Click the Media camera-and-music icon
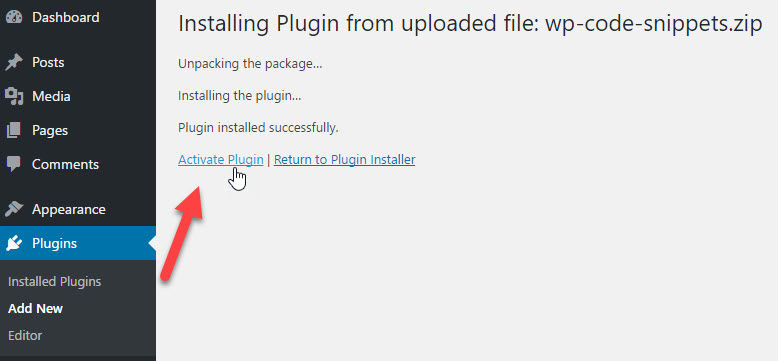The height and width of the screenshot is (361, 778). coord(14,96)
